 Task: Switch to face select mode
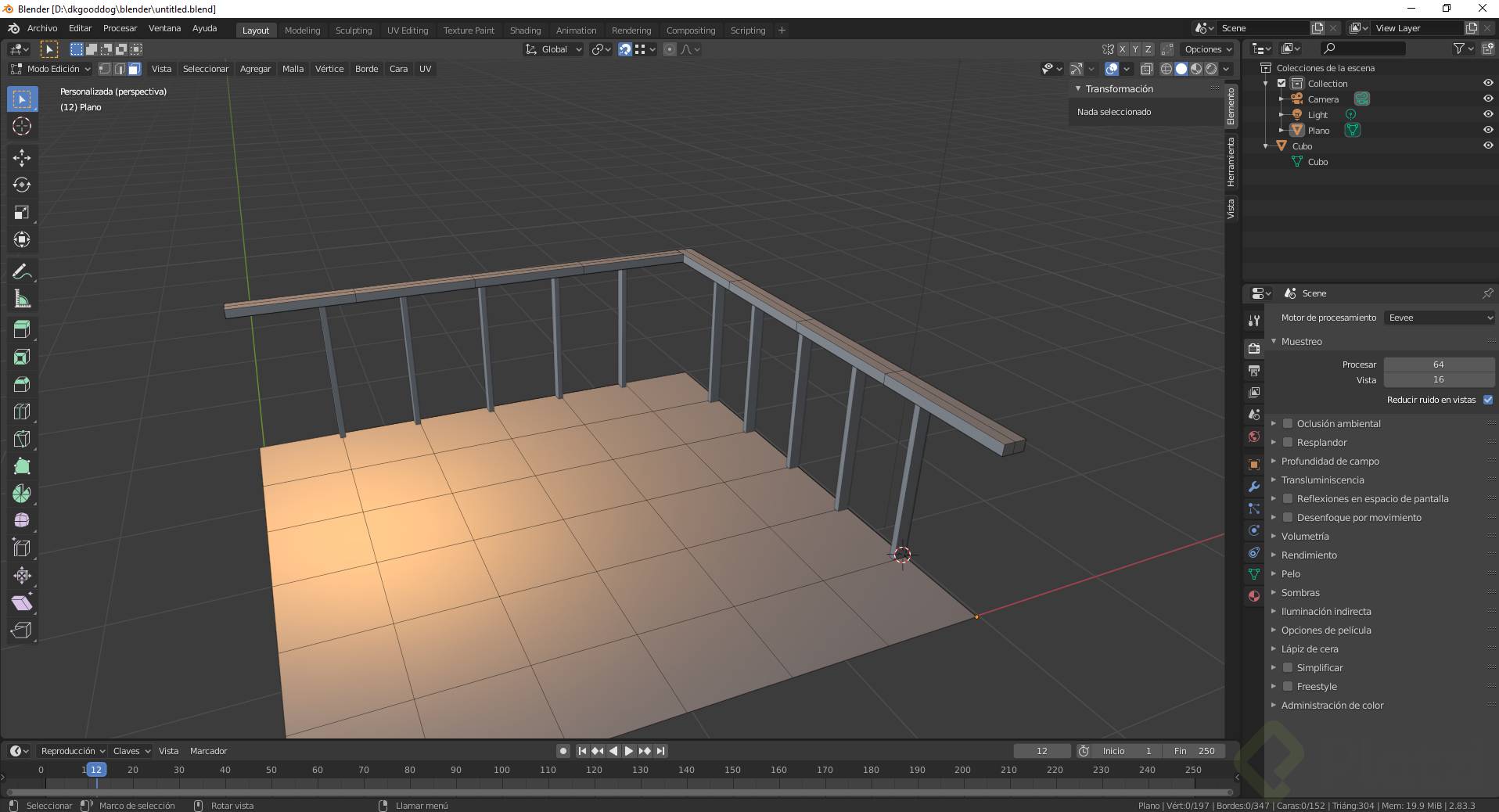[135, 69]
